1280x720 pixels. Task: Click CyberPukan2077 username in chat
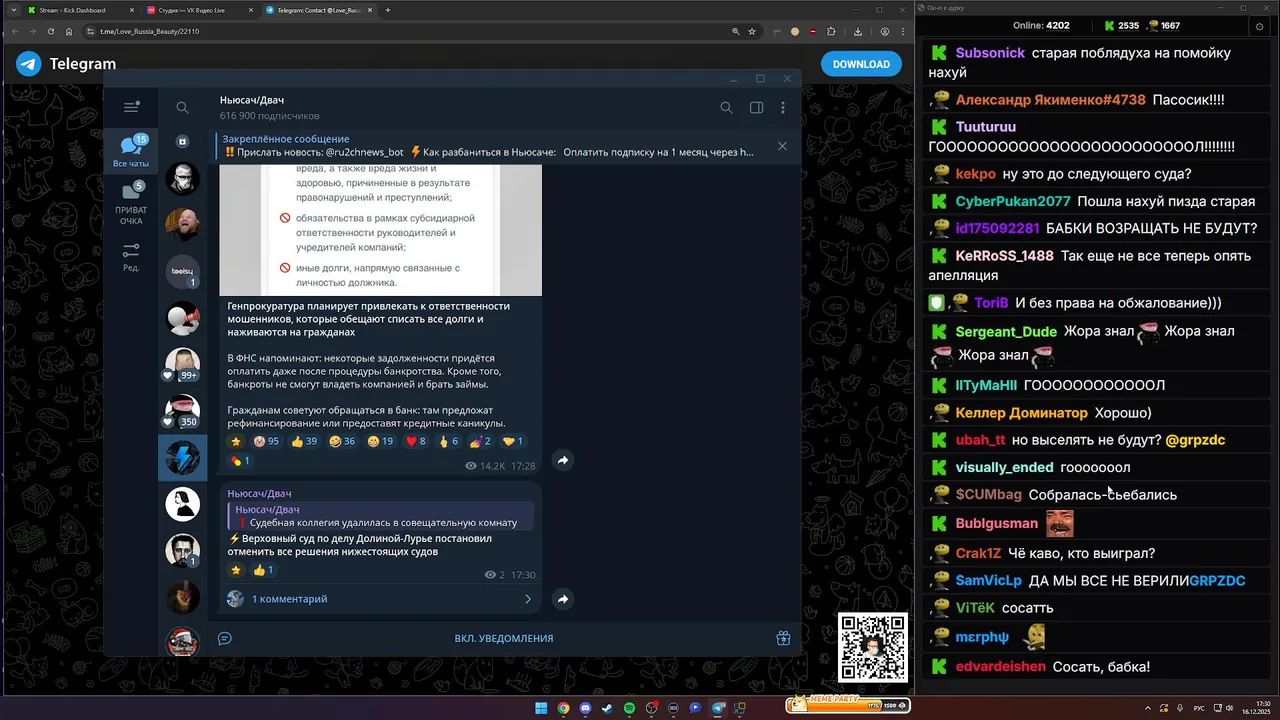(1013, 201)
